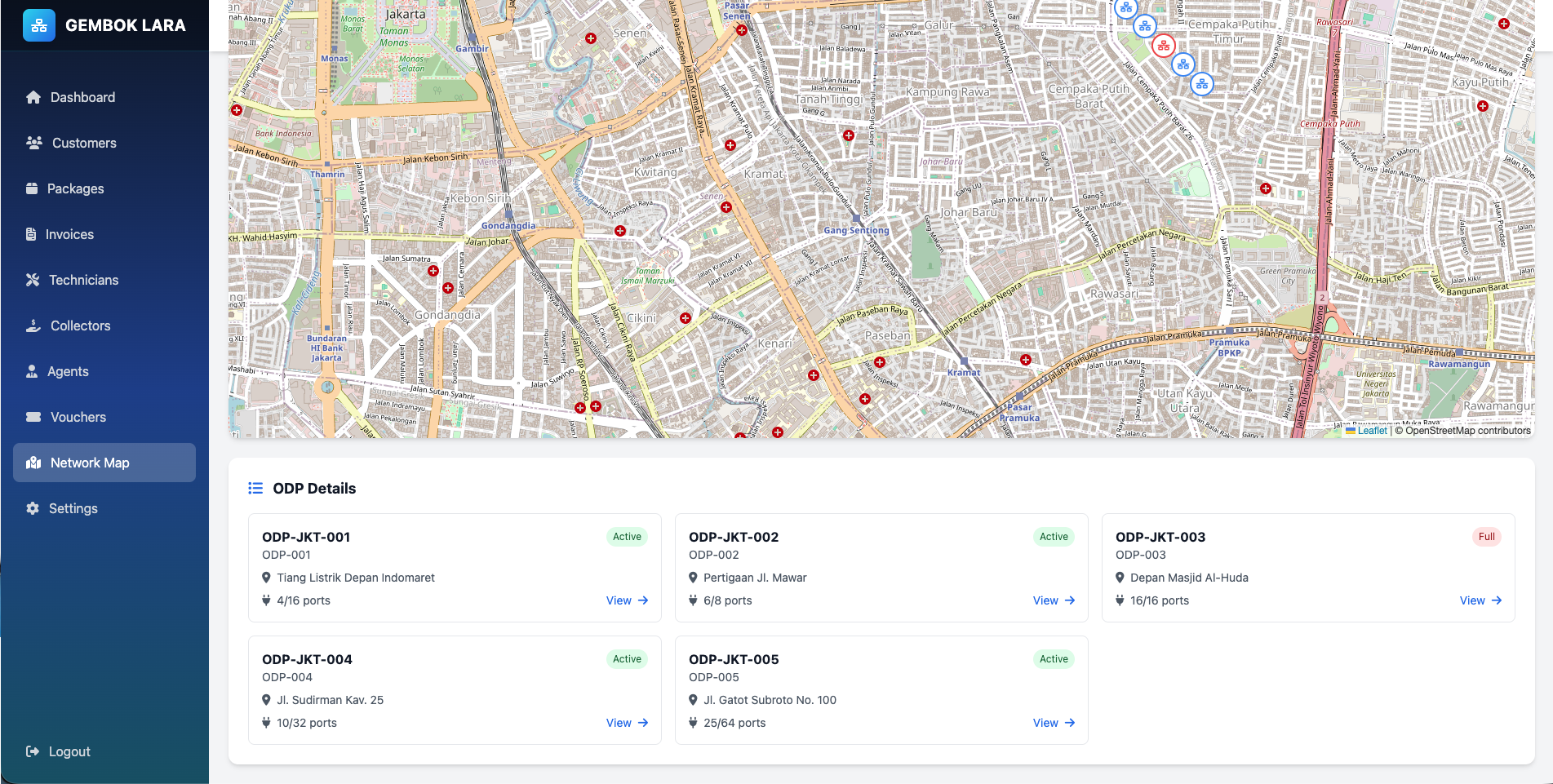This screenshot has width=1553, height=784.
Task: Click the tools icon beside Technicians
Action: click(33, 280)
